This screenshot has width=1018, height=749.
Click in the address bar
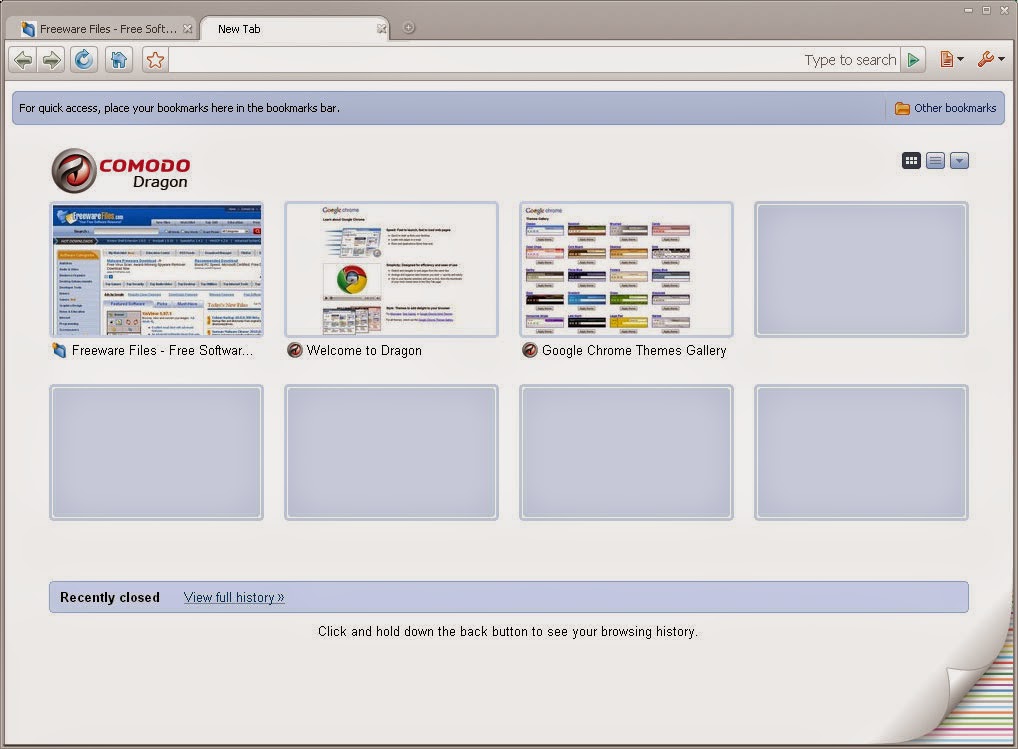coord(534,60)
